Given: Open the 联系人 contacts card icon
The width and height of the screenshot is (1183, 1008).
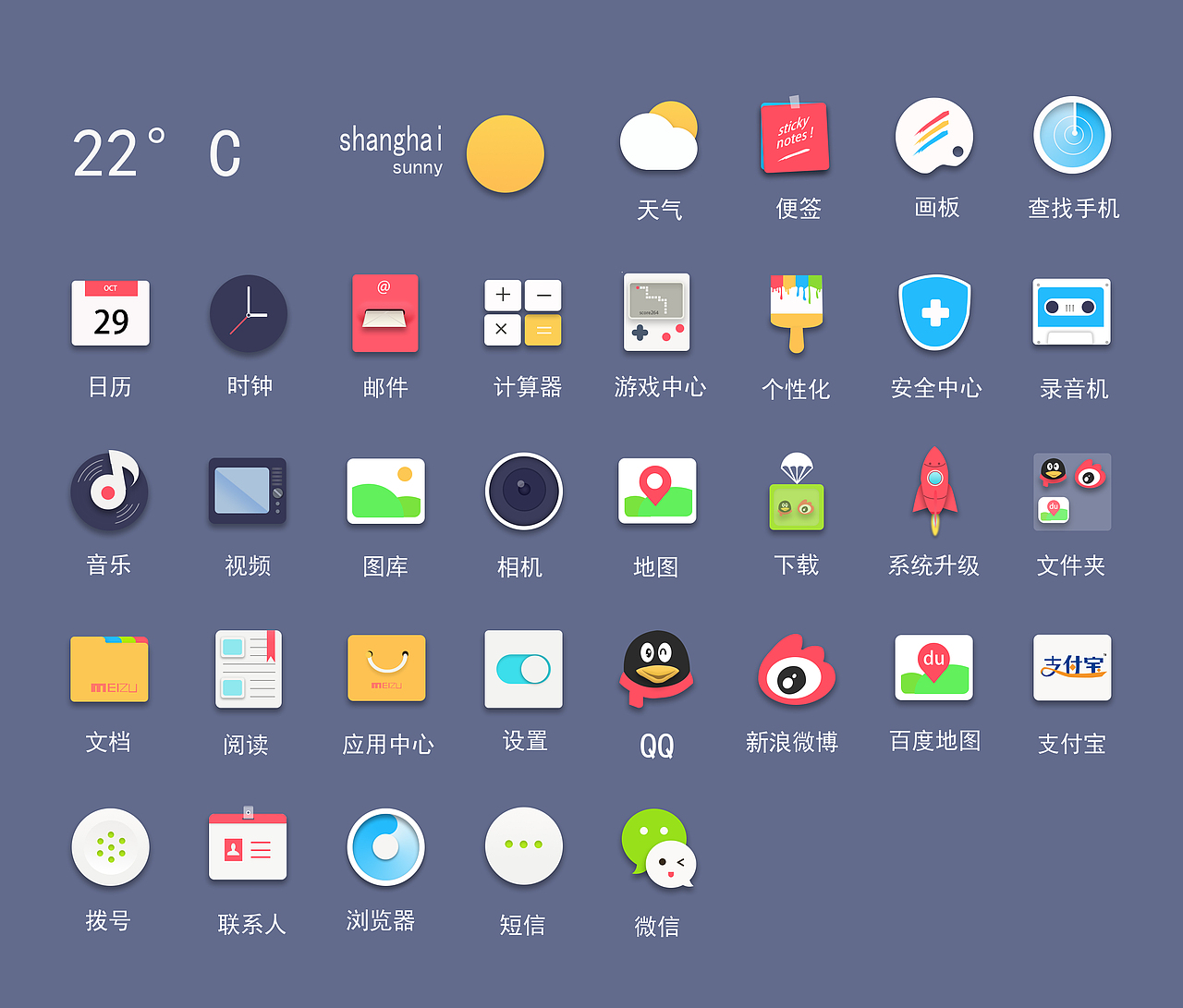Looking at the screenshot, I should [x=248, y=844].
